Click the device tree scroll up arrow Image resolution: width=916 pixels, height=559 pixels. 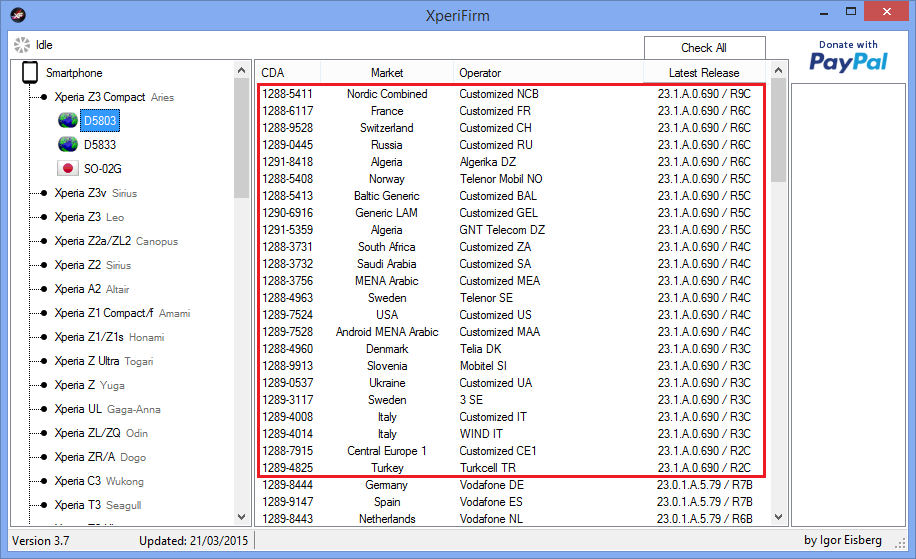[x=241, y=70]
